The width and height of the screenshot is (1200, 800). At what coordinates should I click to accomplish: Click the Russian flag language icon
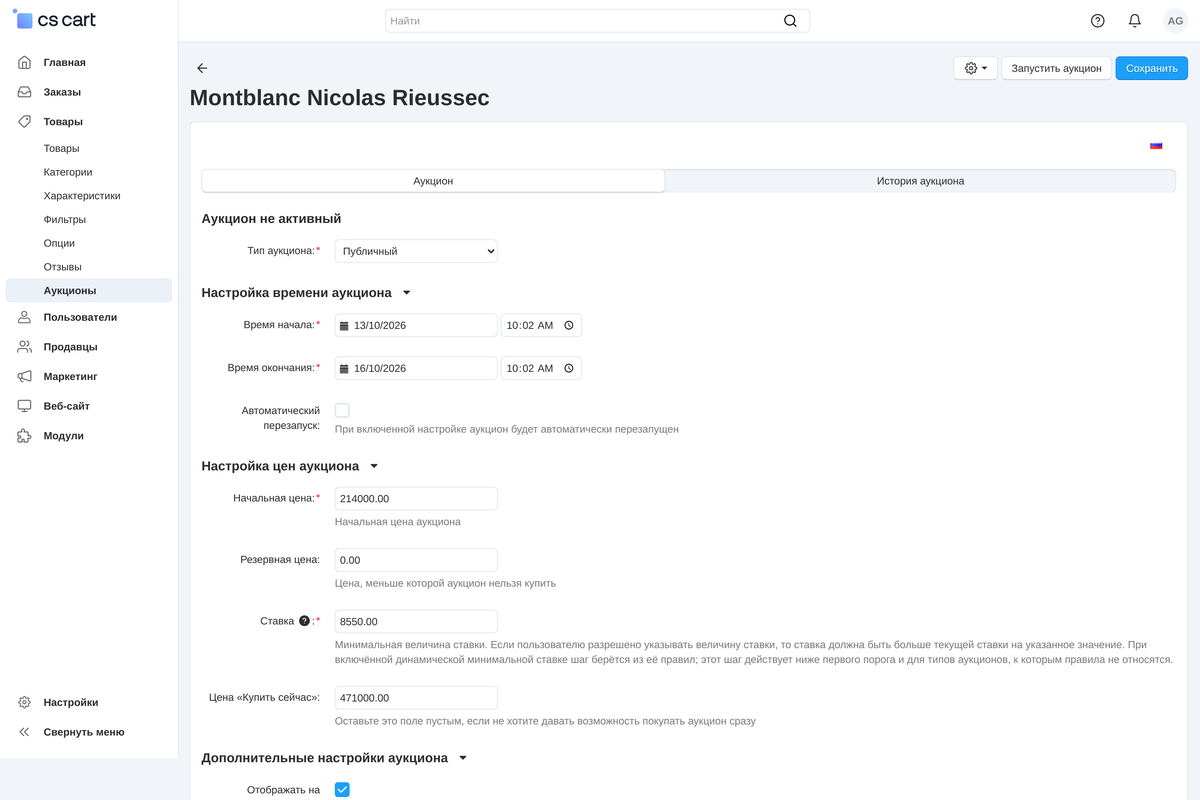click(x=1156, y=145)
